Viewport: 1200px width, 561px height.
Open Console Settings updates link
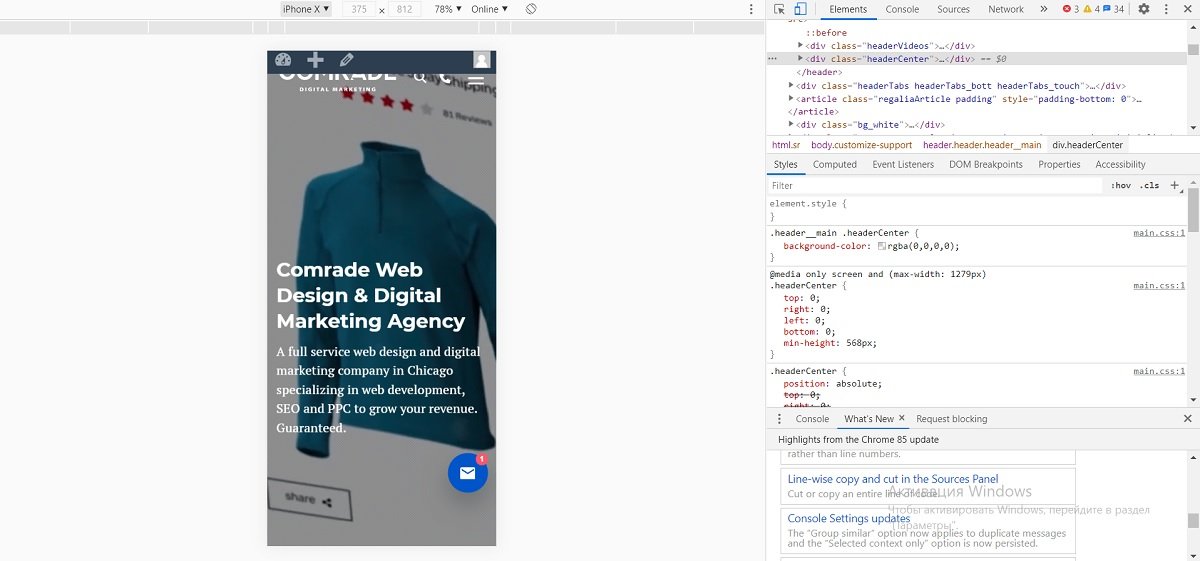849,518
